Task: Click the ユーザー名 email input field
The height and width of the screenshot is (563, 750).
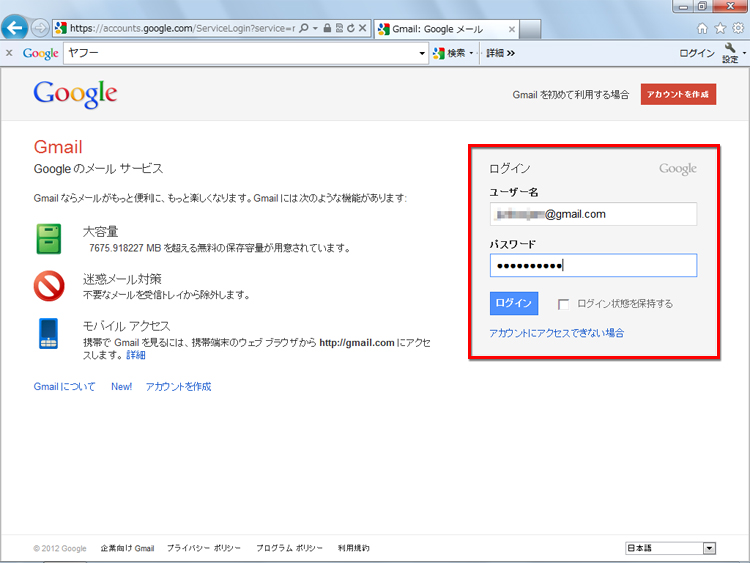Action: [593, 214]
